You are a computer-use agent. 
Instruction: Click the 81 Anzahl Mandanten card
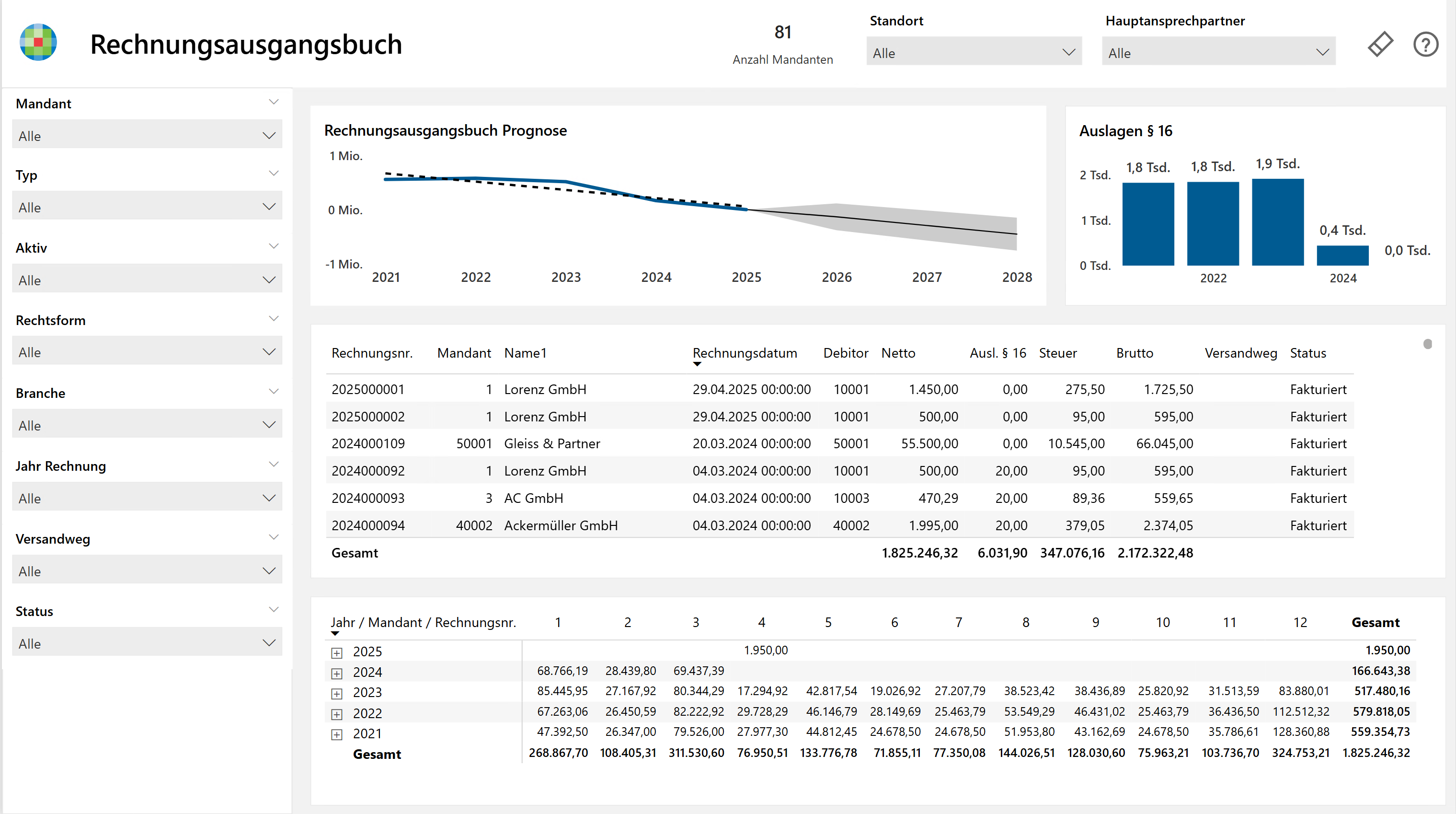coord(783,44)
